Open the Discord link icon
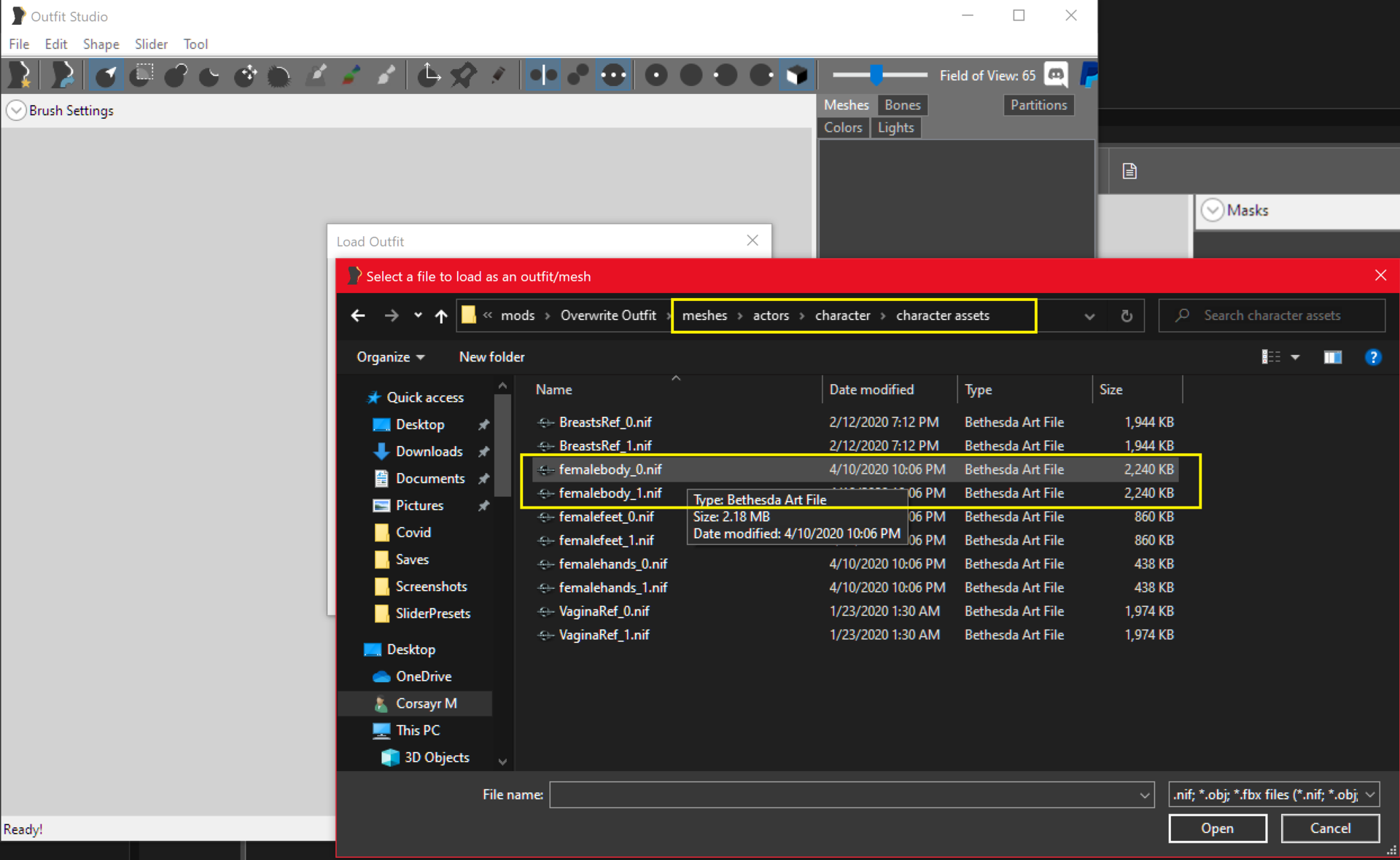1400x860 pixels. point(1056,74)
